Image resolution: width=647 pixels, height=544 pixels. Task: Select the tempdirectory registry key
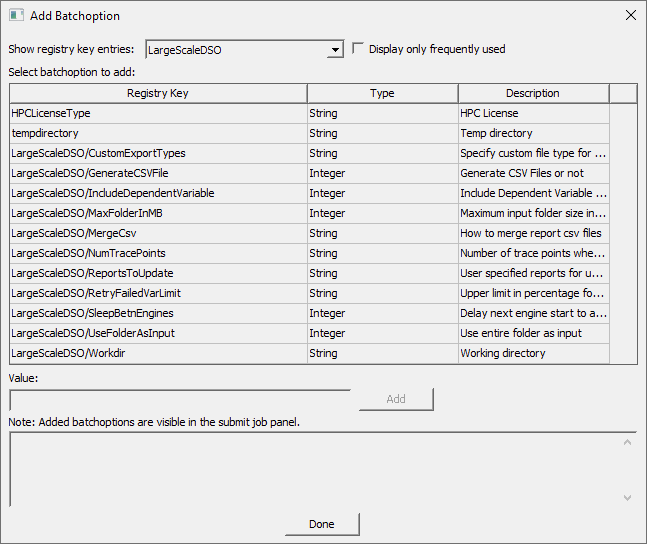[x=158, y=133]
